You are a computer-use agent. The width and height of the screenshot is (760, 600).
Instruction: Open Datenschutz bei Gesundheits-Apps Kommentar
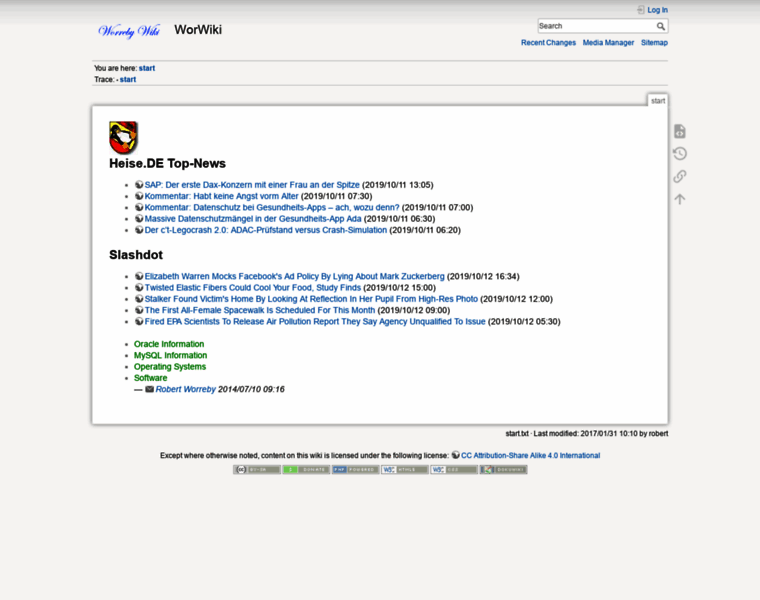point(272,207)
